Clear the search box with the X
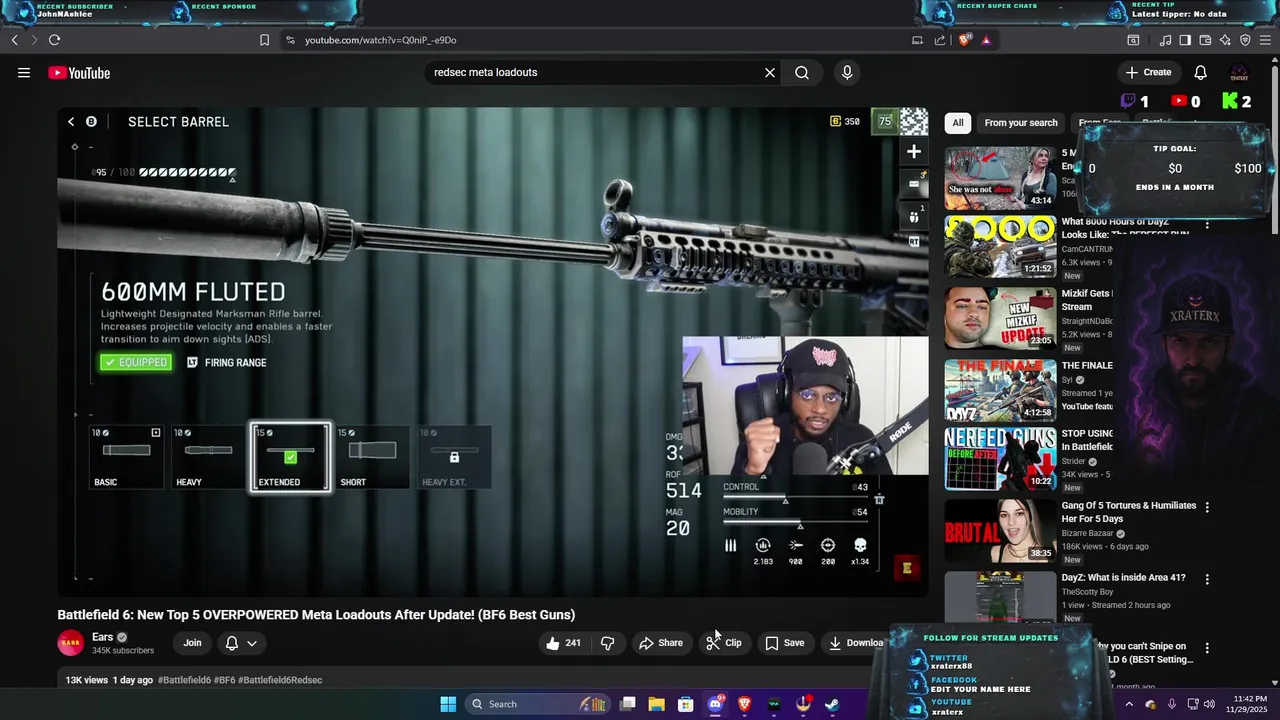 pos(770,72)
